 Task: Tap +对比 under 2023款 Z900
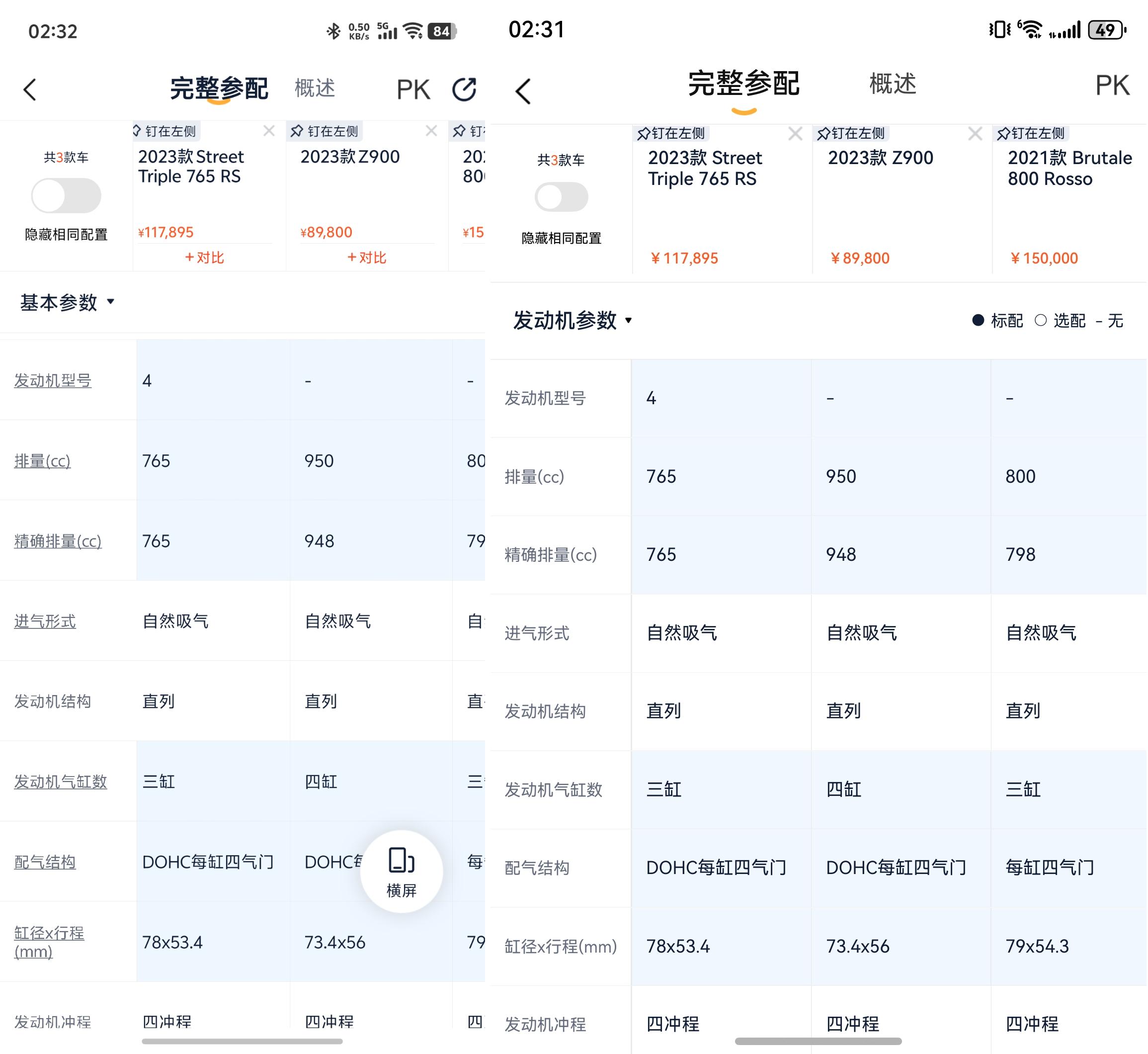point(367,258)
